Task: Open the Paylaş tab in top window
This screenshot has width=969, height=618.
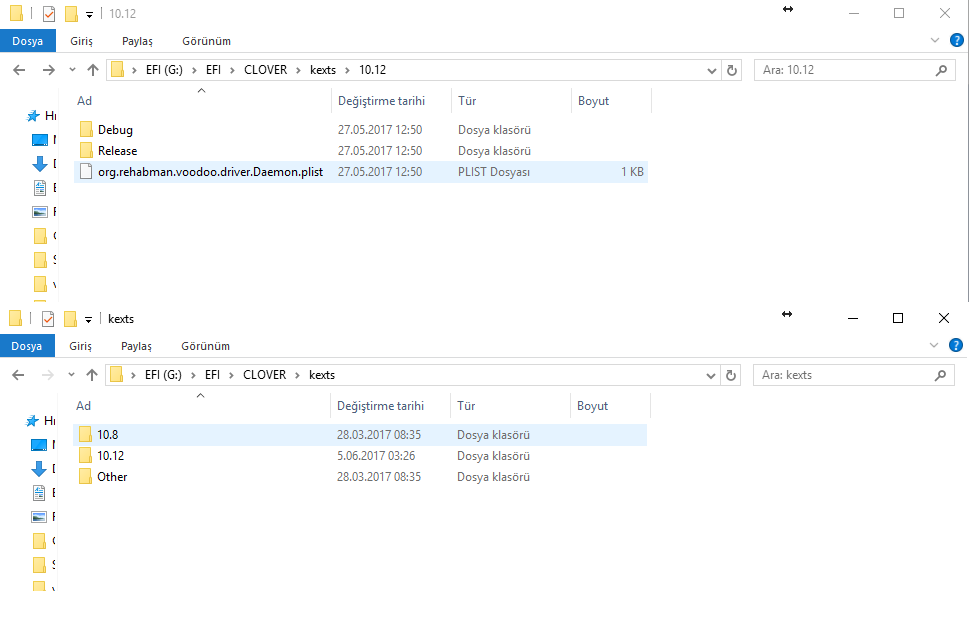Action: 137,41
